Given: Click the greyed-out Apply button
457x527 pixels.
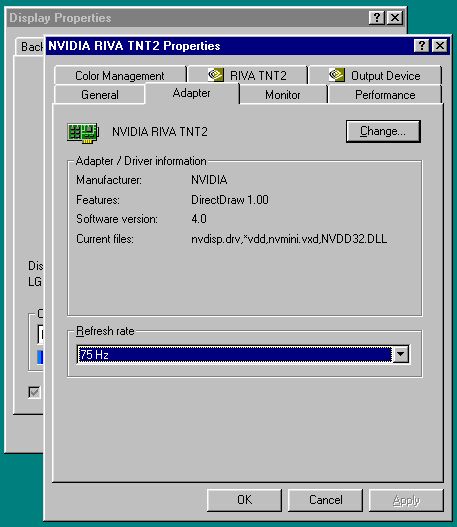Looking at the screenshot, I should point(406,500).
